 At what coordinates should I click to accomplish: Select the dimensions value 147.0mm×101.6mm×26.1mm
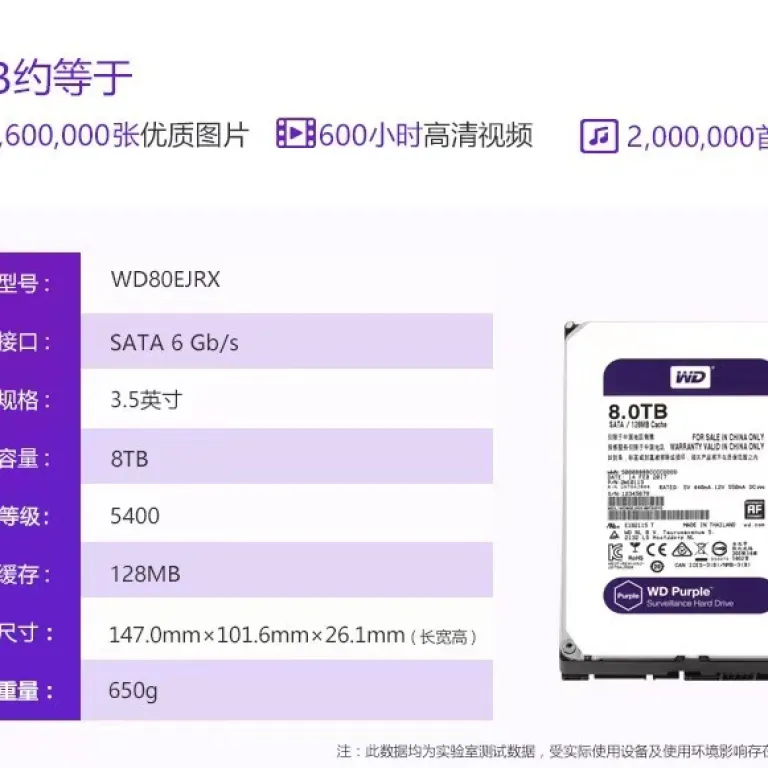point(257,635)
